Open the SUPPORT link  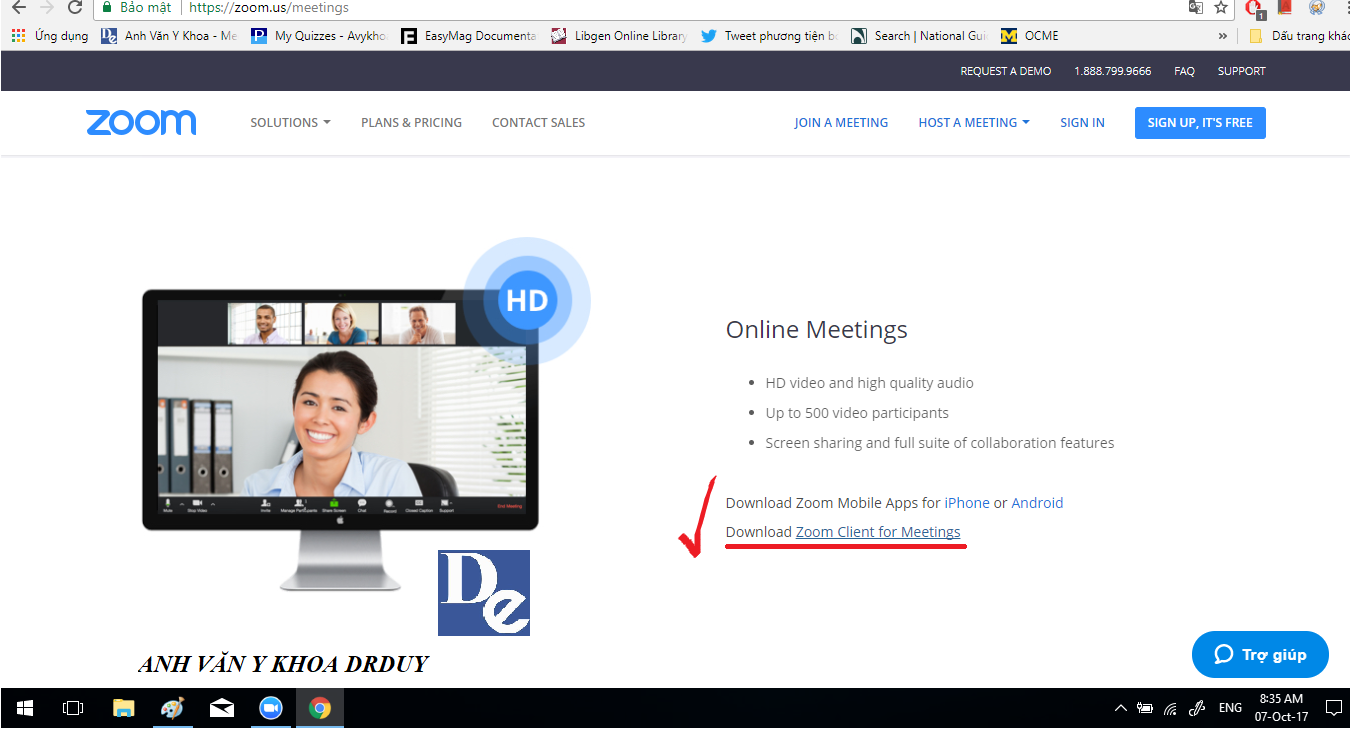[1241, 71]
